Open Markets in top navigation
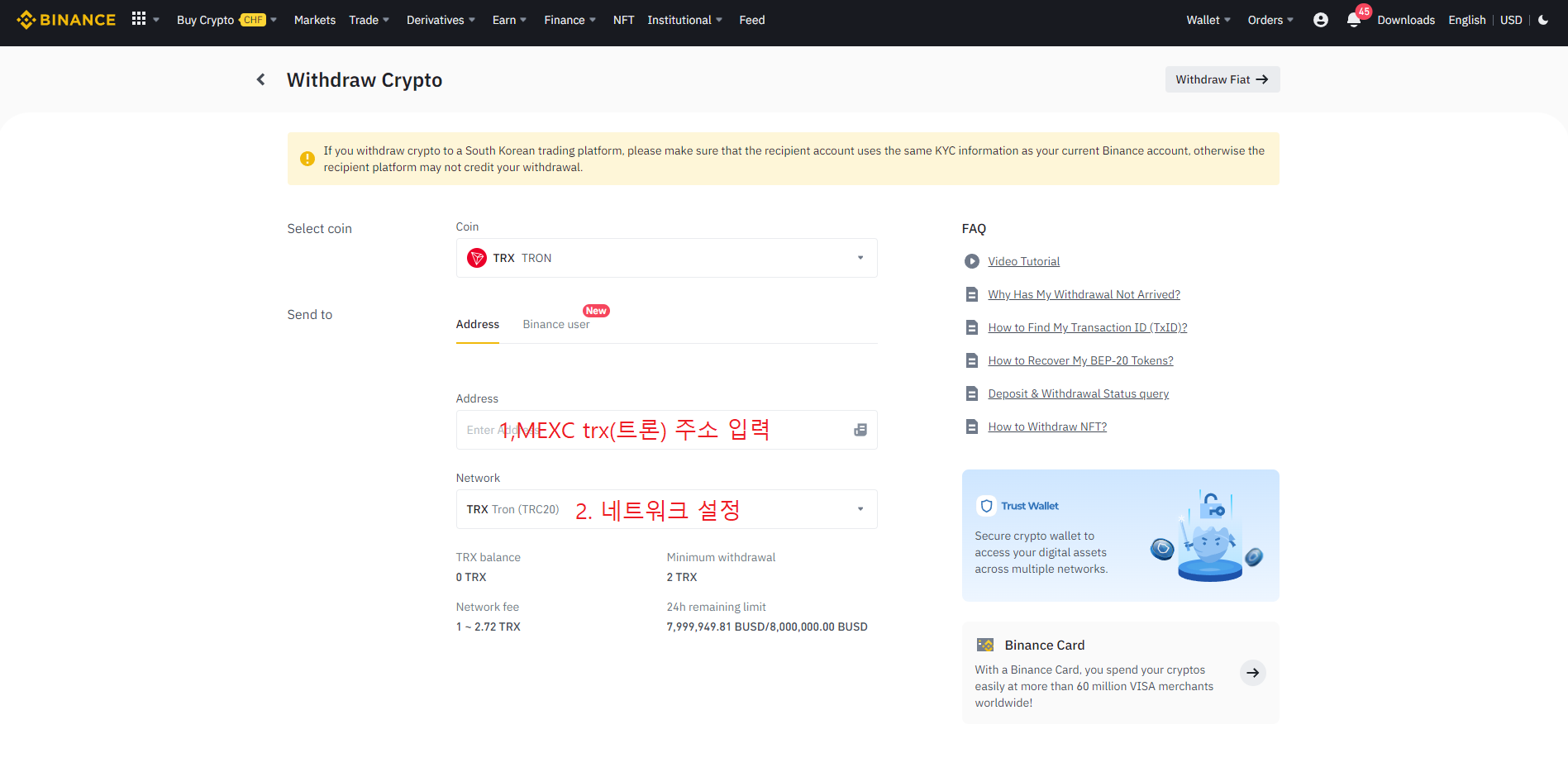The image size is (1568, 772). pyautogui.click(x=315, y=20)
